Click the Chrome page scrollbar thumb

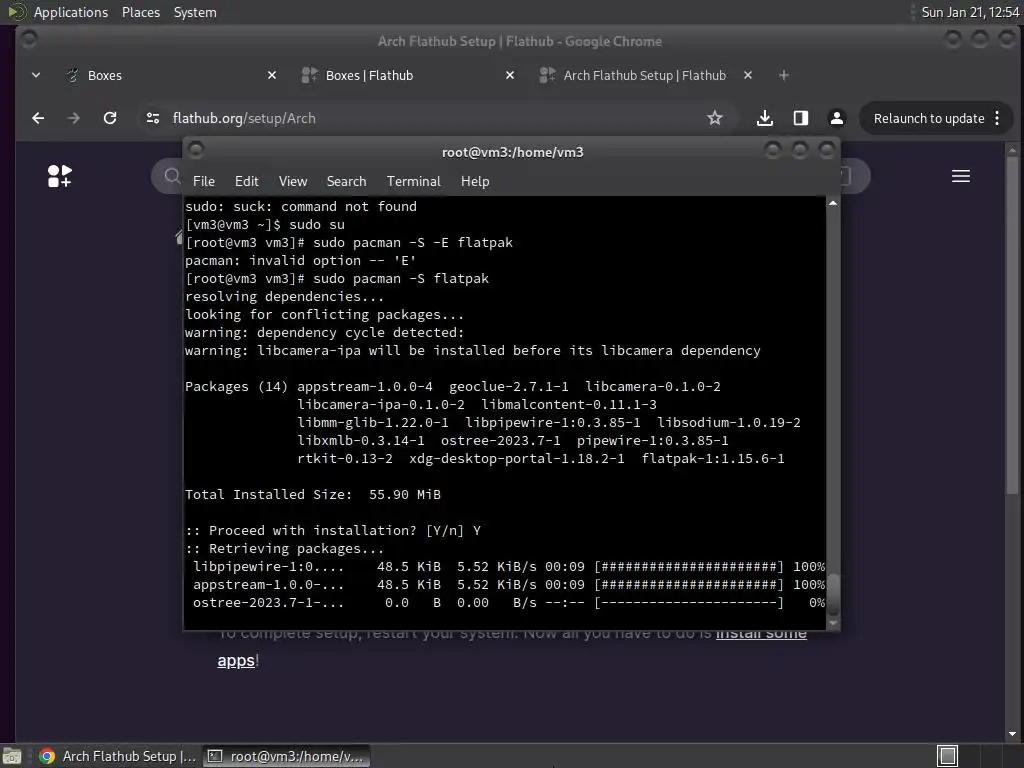pos(1012,325)
